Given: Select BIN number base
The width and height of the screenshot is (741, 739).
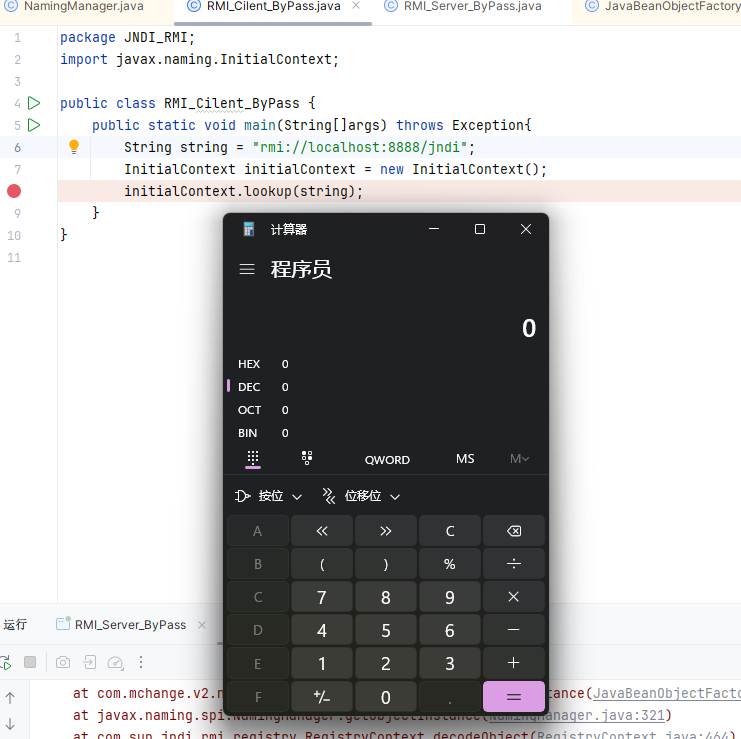Looking at the screenshot, I should (x=248, y=433).
